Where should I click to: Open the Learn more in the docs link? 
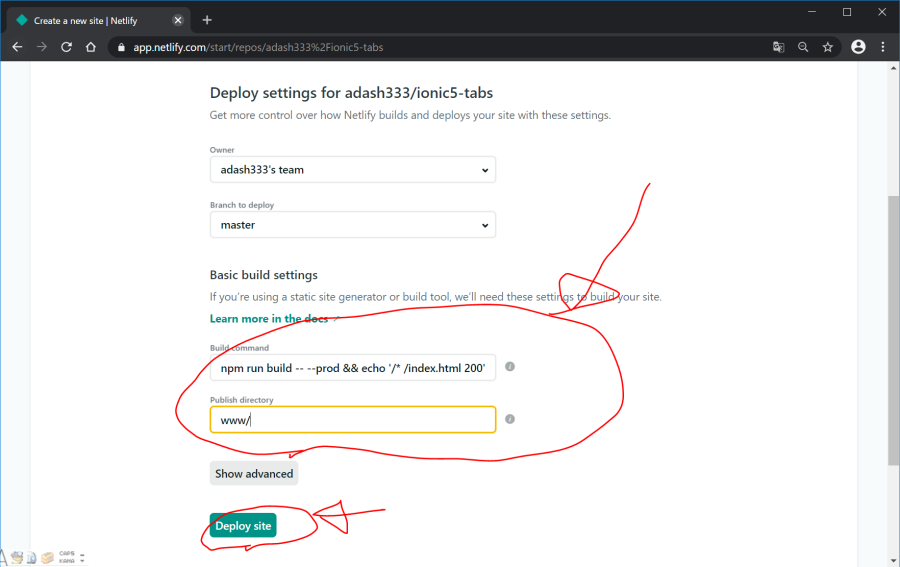(269, 319)
